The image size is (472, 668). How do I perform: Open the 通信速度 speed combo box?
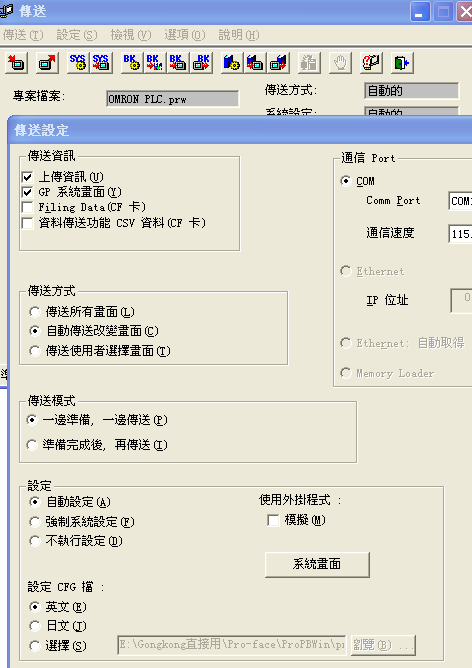click(x=460, y=234)
